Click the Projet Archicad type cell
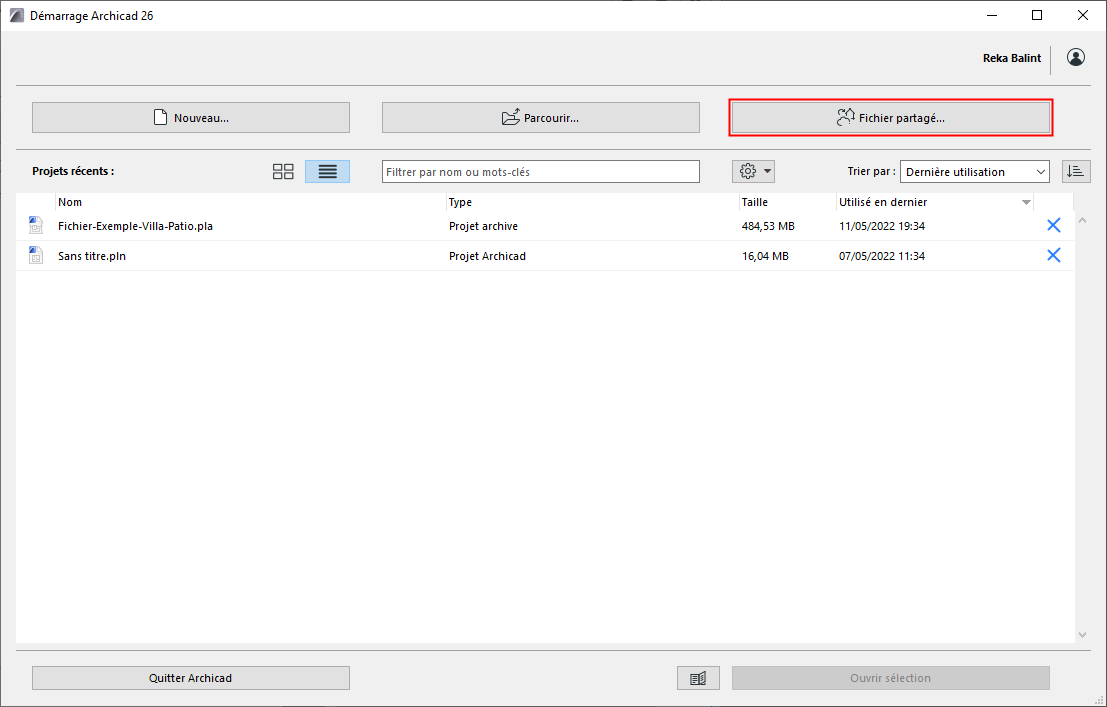The width and height of the screenshot is (1107, 707). (487, 256)
